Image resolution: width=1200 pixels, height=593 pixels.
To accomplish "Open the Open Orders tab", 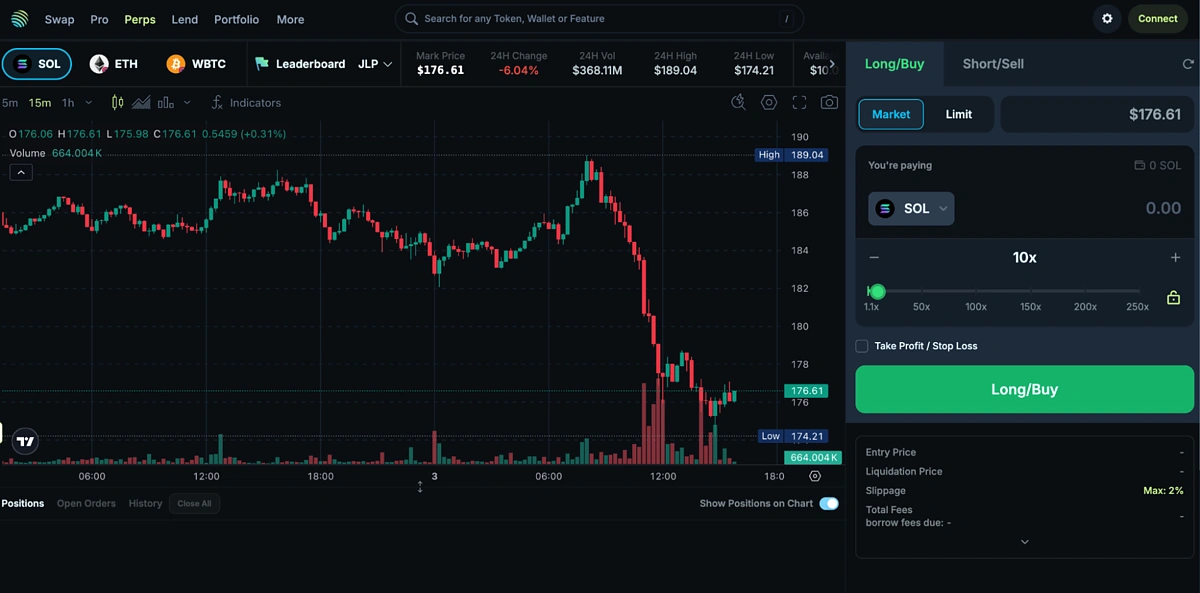I will click(86, 503).
